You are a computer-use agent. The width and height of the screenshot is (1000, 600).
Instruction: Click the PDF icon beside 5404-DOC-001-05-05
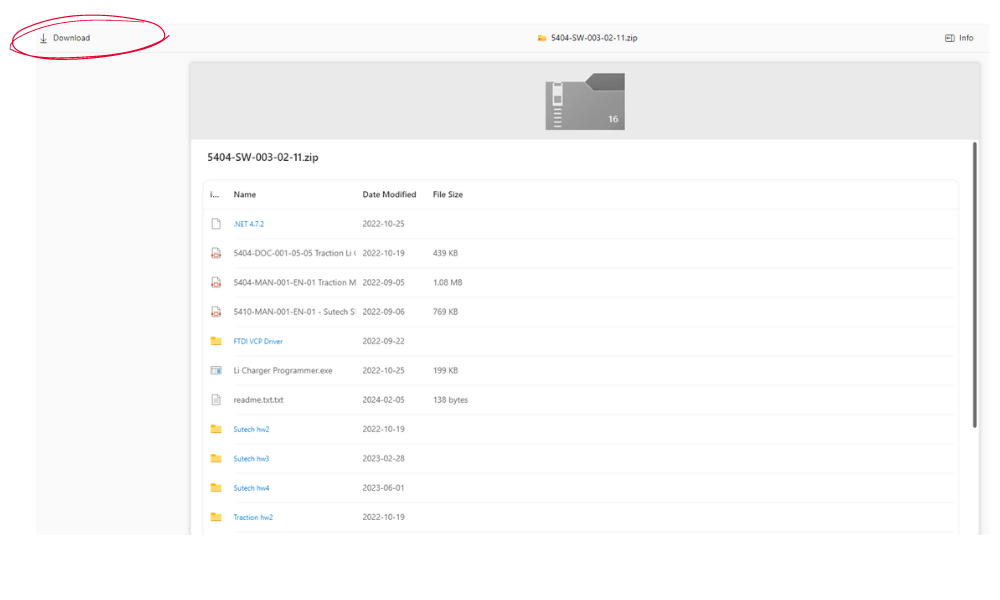216,253
